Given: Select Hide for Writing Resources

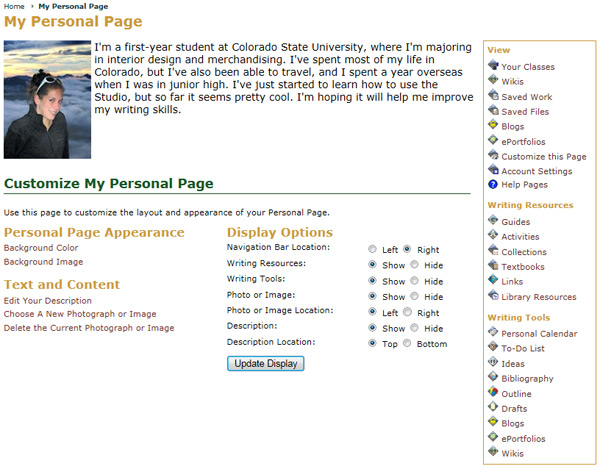Looking at the screenshot, I should click(414, 265).
